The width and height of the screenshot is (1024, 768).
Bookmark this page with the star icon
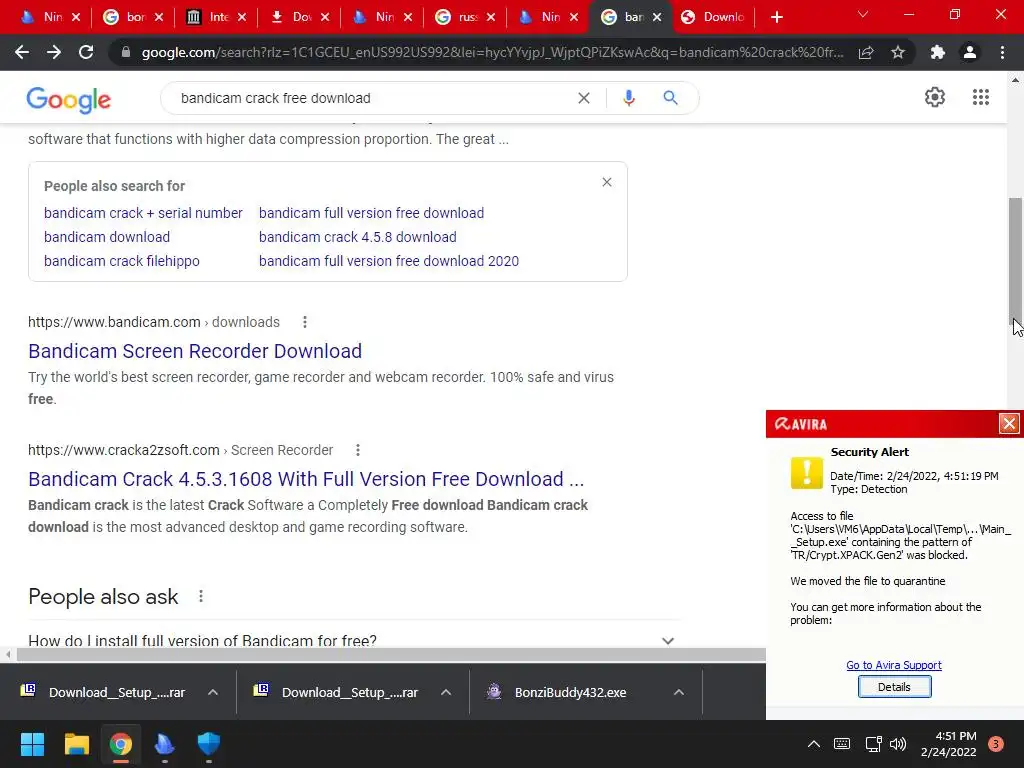coord(898,52)
